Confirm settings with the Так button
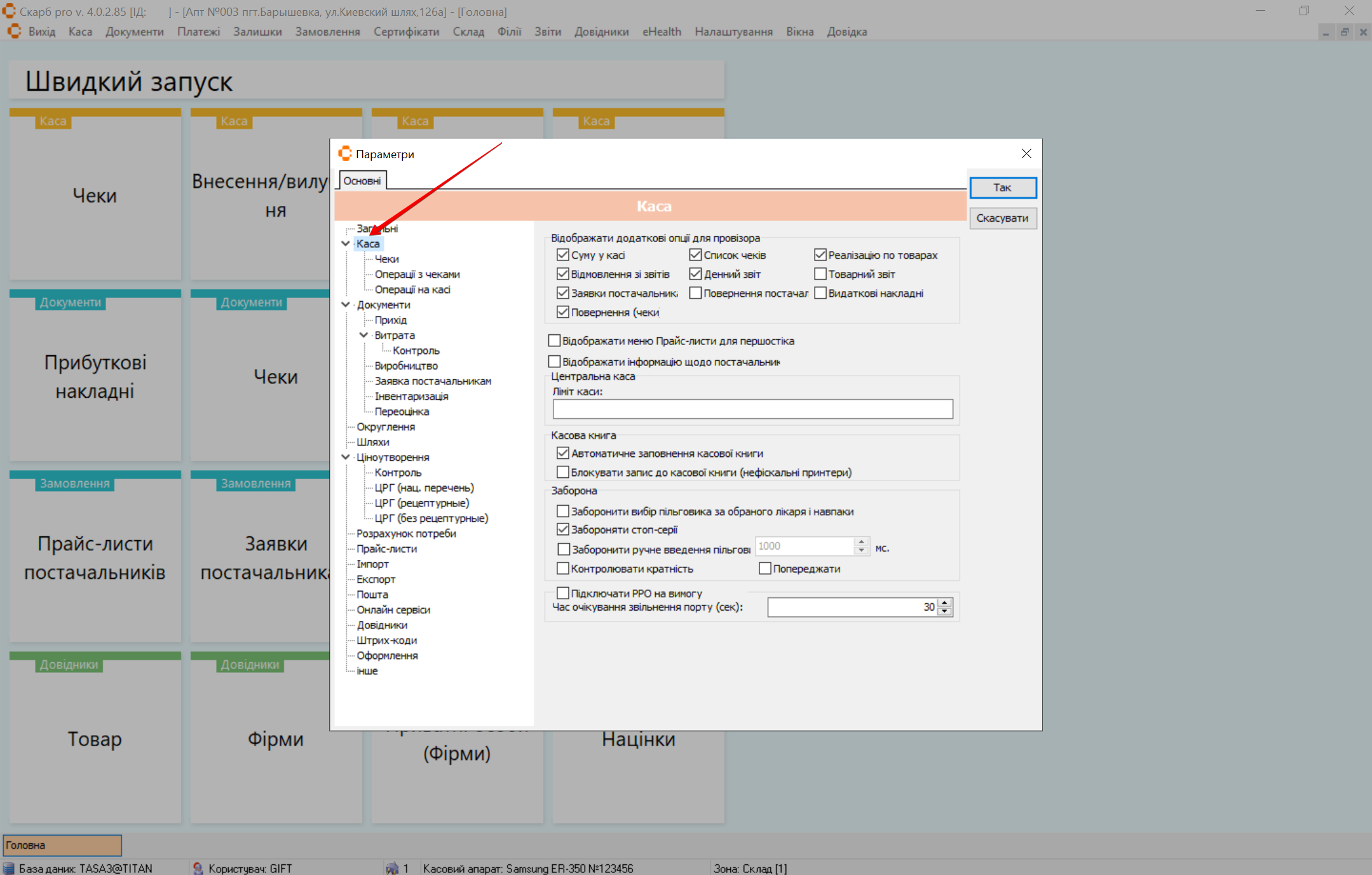Screen dimensions: 1372x875 click(x=1002, y=187)
